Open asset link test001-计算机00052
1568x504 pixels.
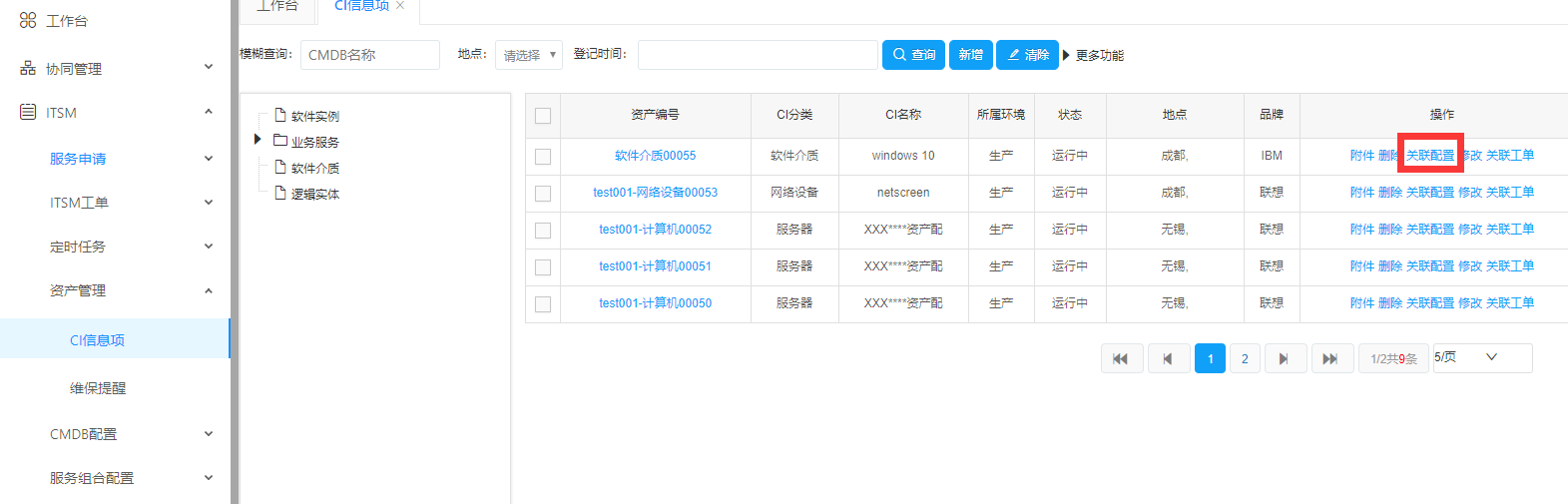pyautogui.click(x=655, y=230)
